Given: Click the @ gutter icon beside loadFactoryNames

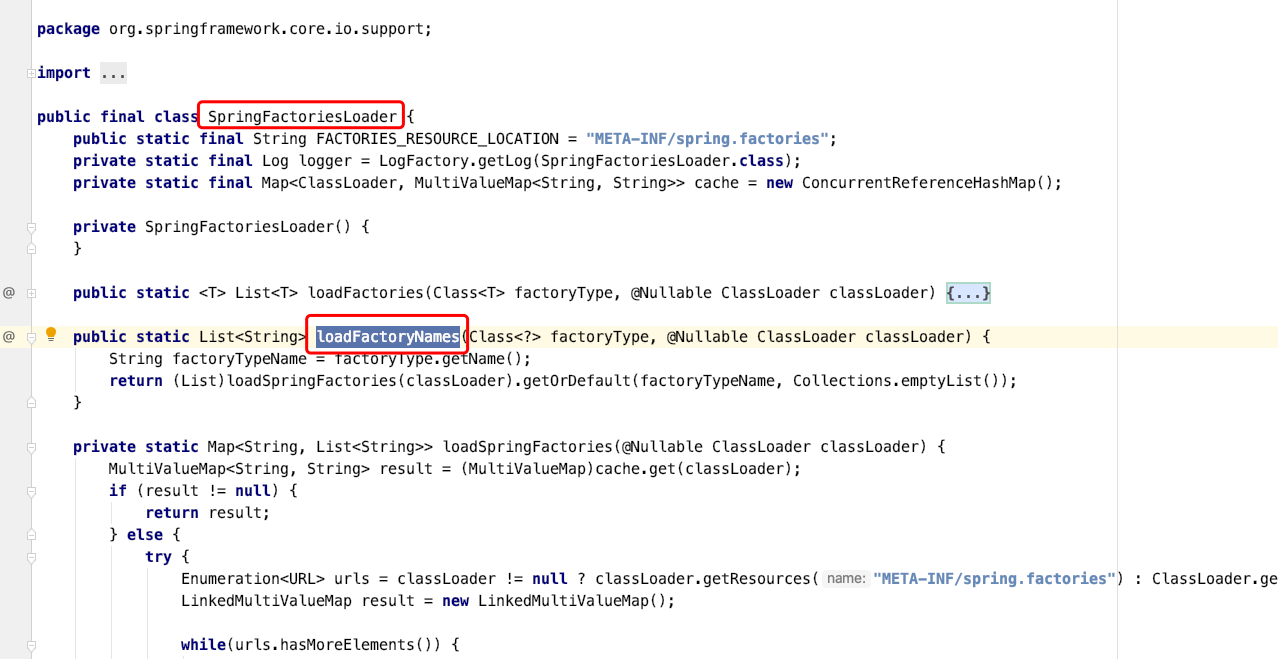Looking at the screenshot, I should click(9, 336).
